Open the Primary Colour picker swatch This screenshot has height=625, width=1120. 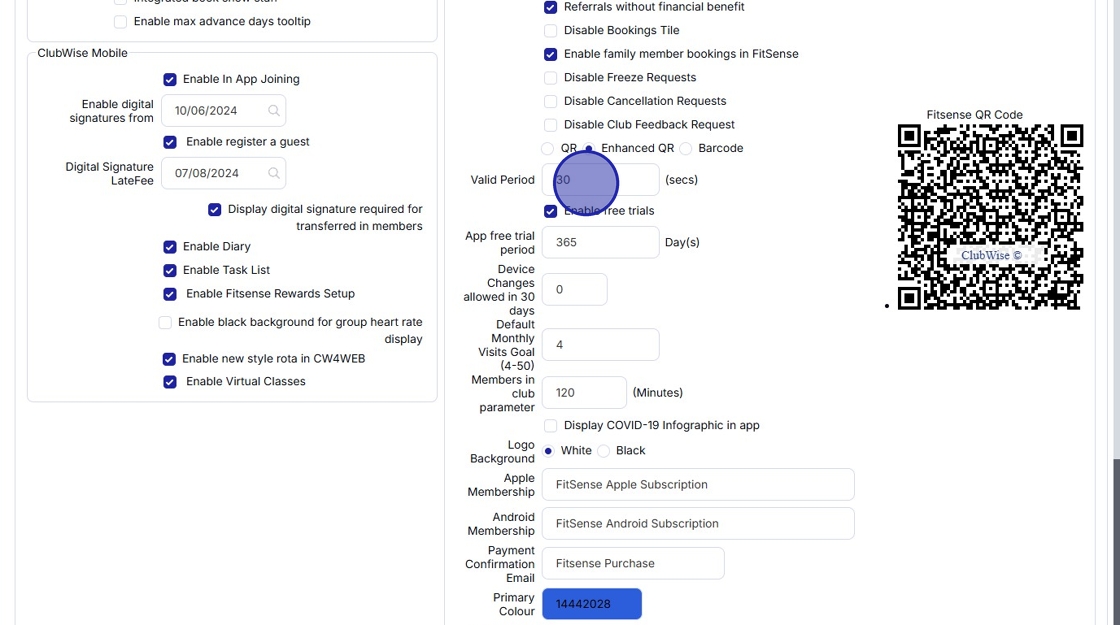click(x=592, y=604)
